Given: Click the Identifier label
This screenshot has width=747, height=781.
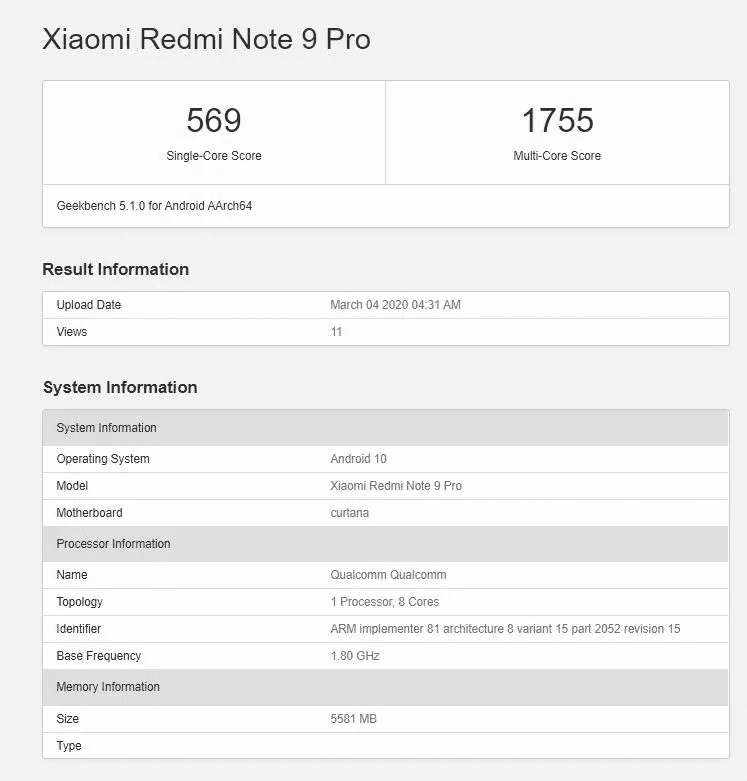Looking at the screenshot, I should 79,629.
